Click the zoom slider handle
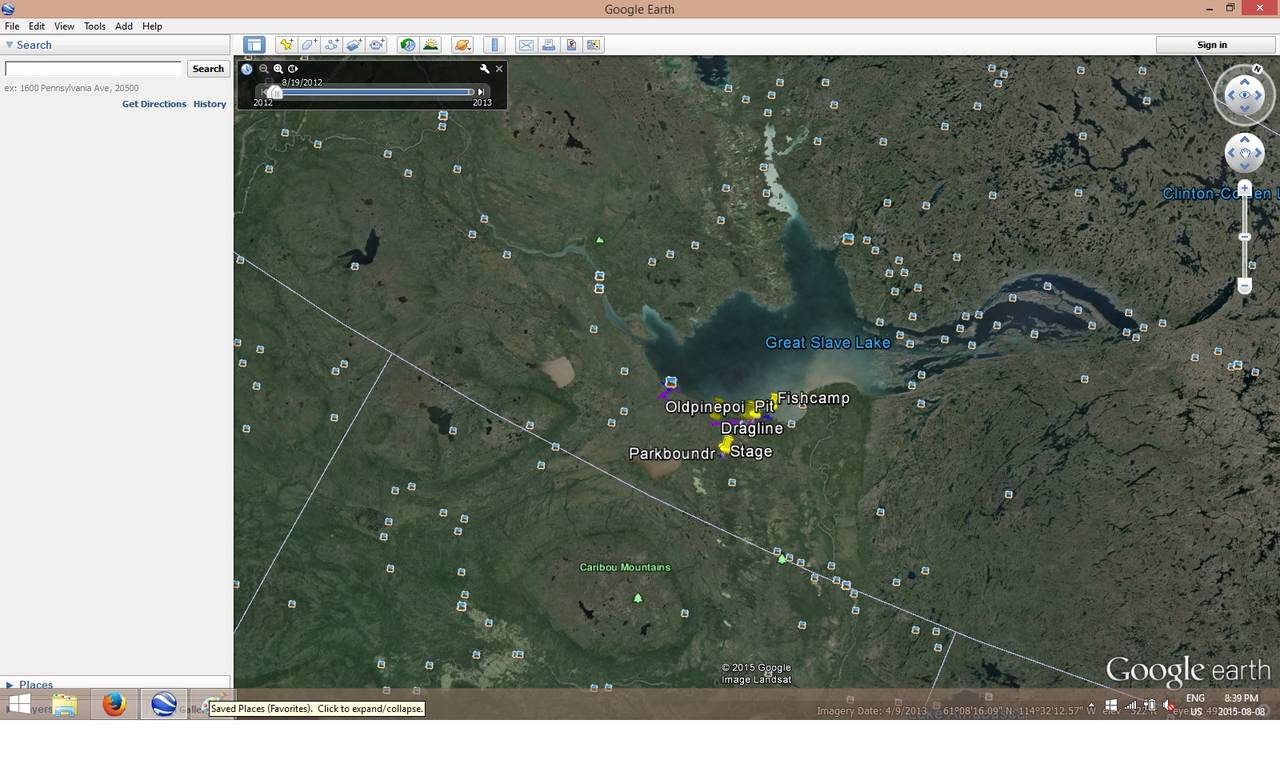The width and height of the screenshot is (1280, 784). point(1245,237)
